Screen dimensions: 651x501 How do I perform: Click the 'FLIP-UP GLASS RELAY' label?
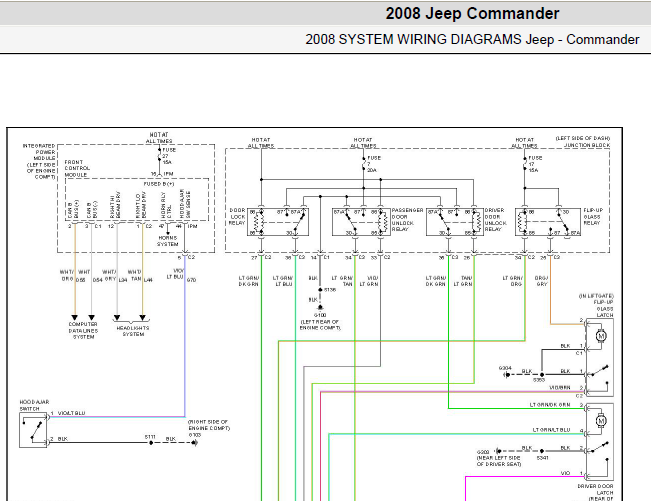point(593,217)
